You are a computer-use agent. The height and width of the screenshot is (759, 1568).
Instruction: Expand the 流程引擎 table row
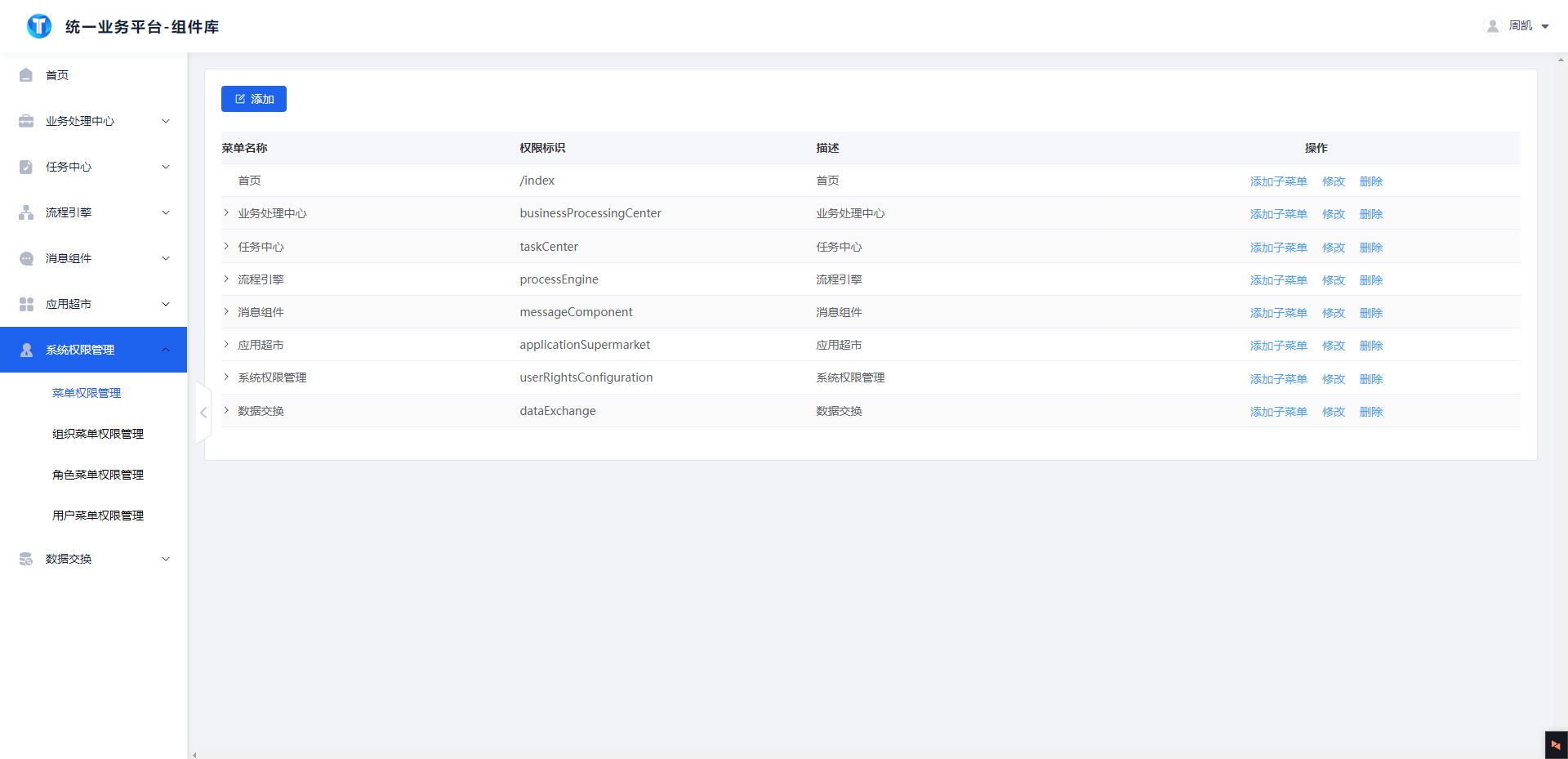pyautogui.click(x=226, y=279)
